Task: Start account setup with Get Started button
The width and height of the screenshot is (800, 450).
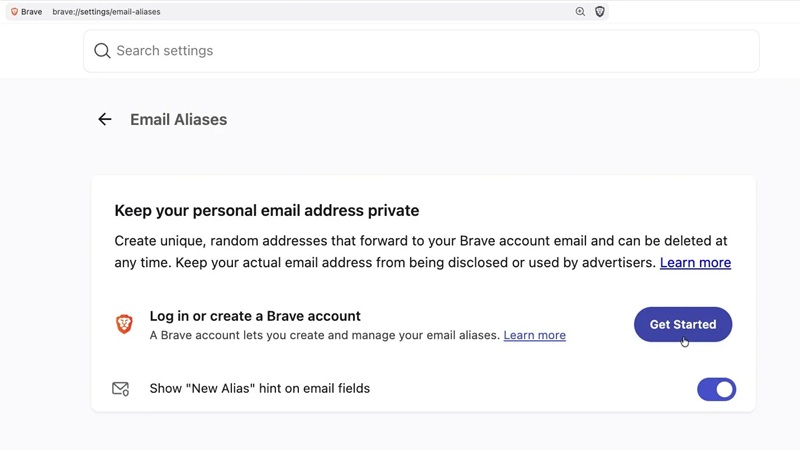Action: (x=683, y=324)
